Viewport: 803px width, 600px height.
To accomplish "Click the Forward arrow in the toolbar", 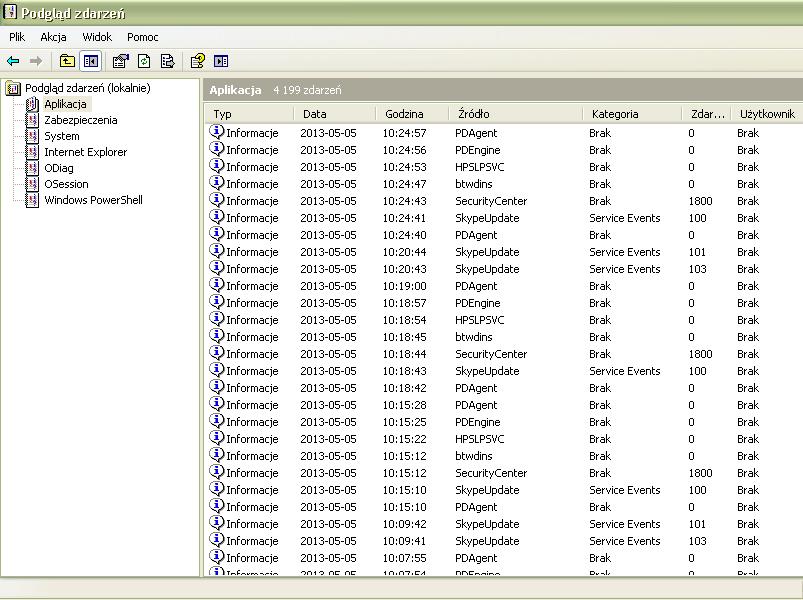I will [36, 61].
